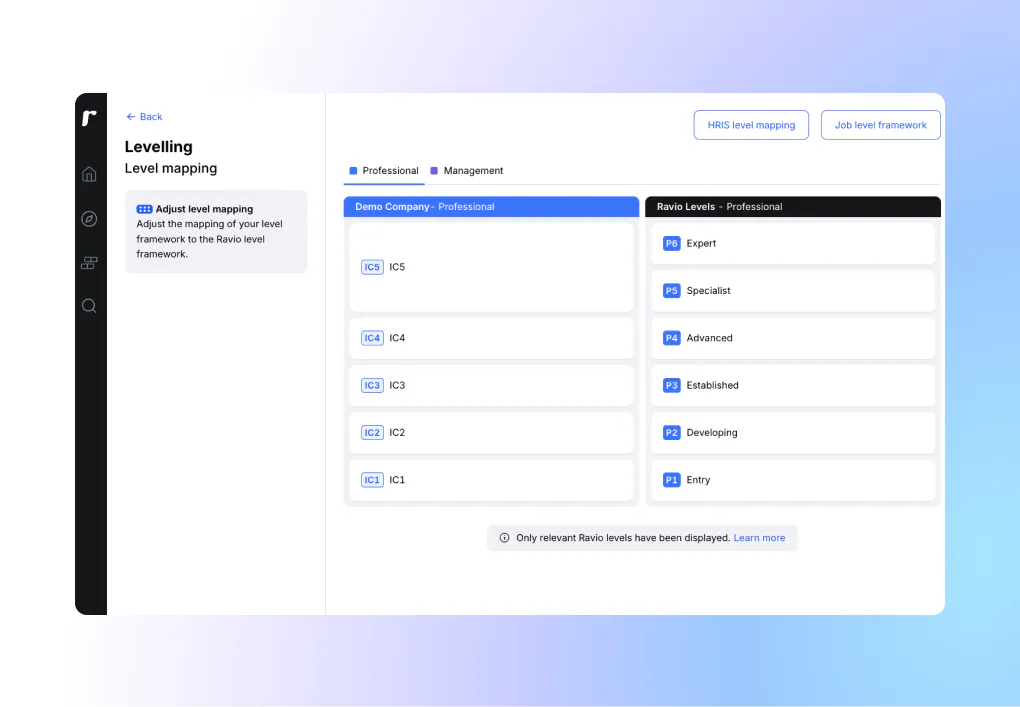Open the search sidebar icon
1020x707 pixels.
[89, 306]
